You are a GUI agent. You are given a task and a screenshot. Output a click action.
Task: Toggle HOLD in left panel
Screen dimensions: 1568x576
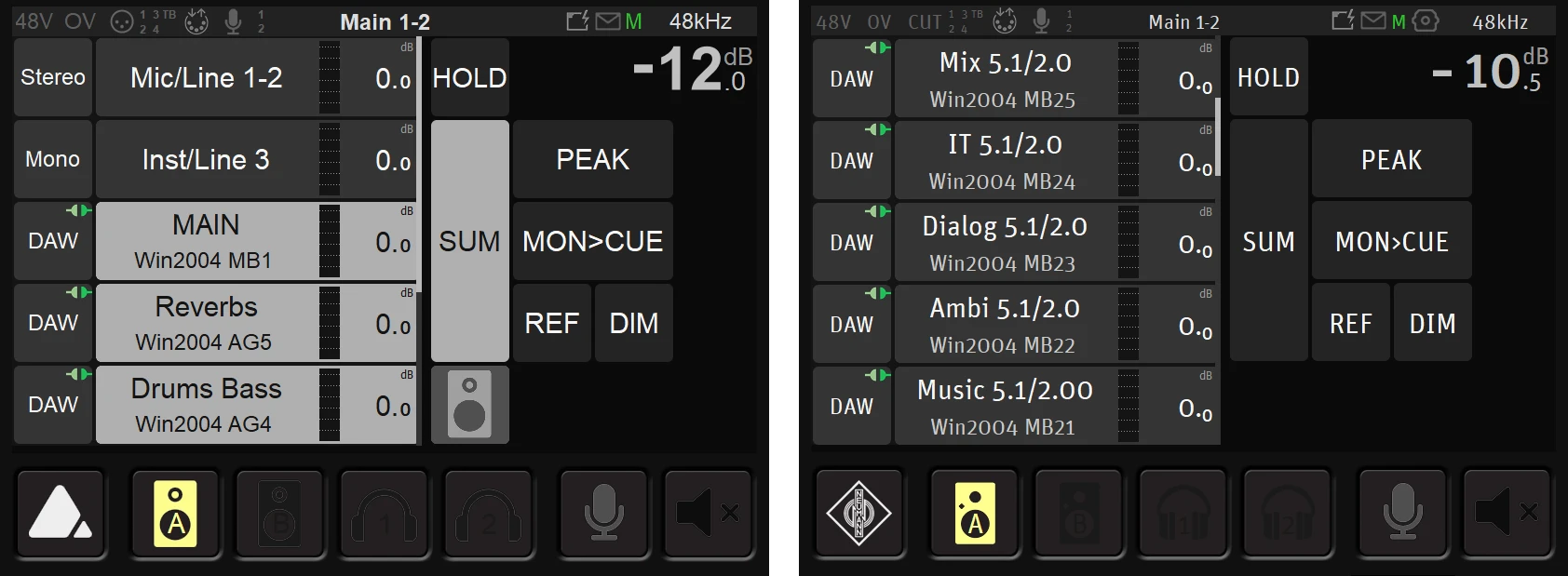point(470,77)
